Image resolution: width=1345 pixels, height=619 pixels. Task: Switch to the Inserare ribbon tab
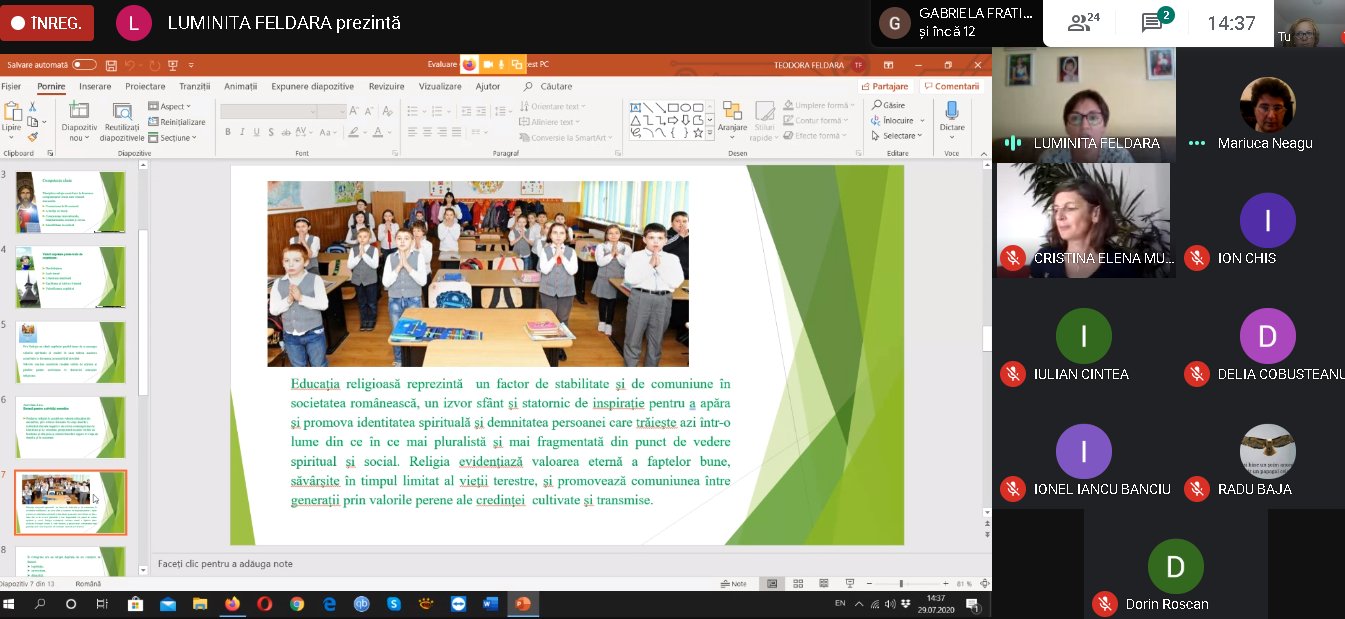point(96,87)
